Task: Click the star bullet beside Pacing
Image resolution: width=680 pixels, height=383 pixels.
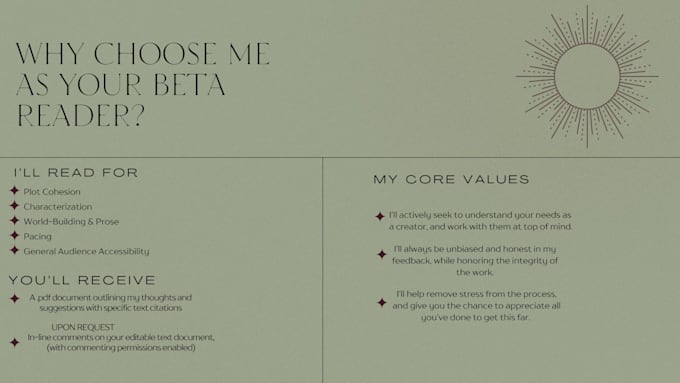Action: pos(14,236)
